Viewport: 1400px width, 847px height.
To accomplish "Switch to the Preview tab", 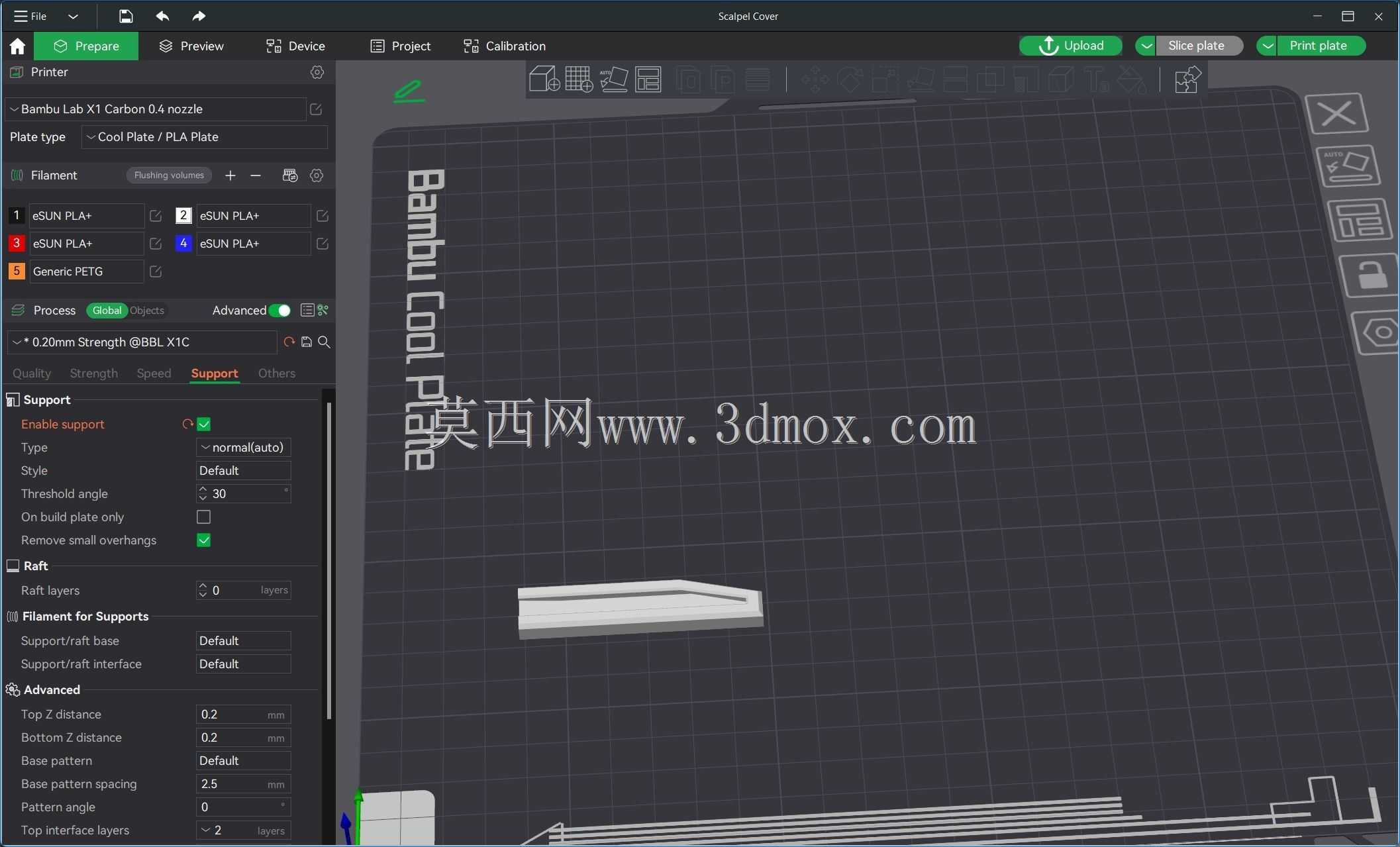I will [x=191, y=46].
